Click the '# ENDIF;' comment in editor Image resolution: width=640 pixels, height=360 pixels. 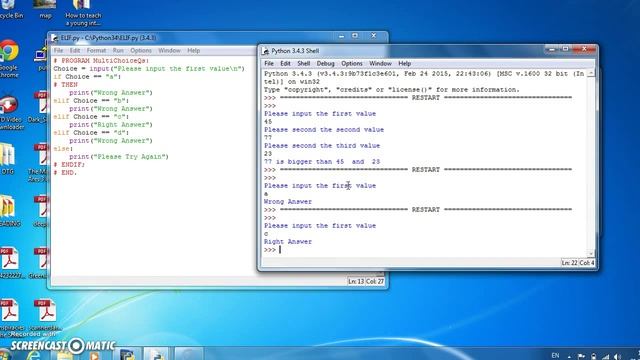point(69,165)
